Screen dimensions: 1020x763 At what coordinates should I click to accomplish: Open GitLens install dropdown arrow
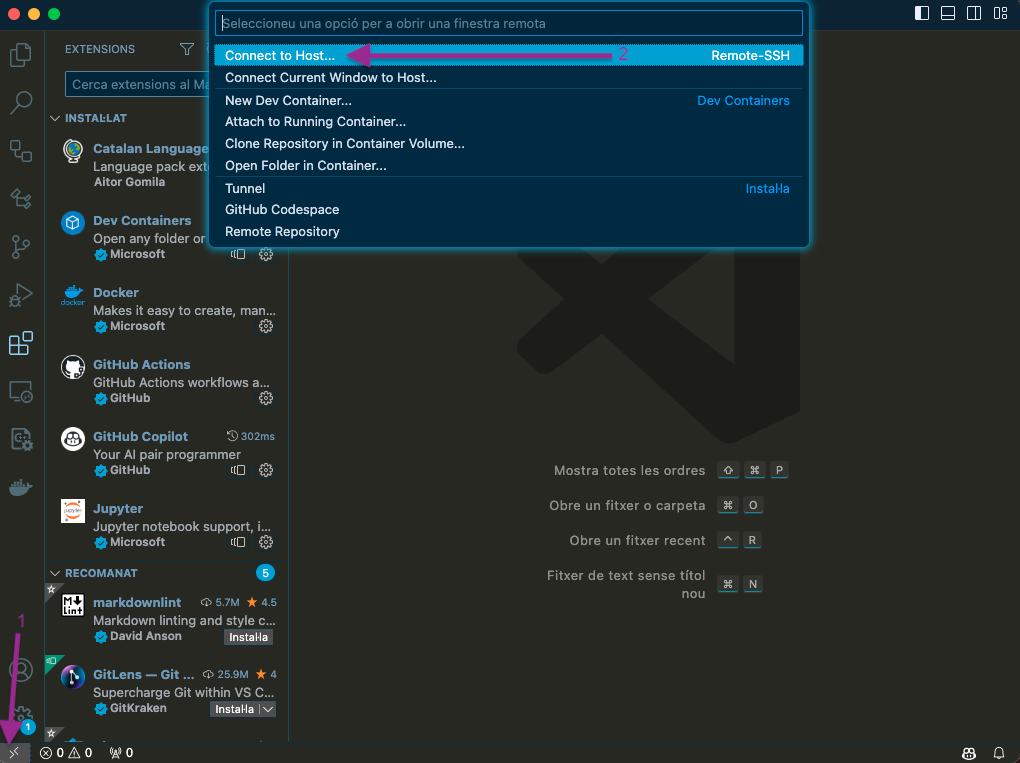pos(268,709)
